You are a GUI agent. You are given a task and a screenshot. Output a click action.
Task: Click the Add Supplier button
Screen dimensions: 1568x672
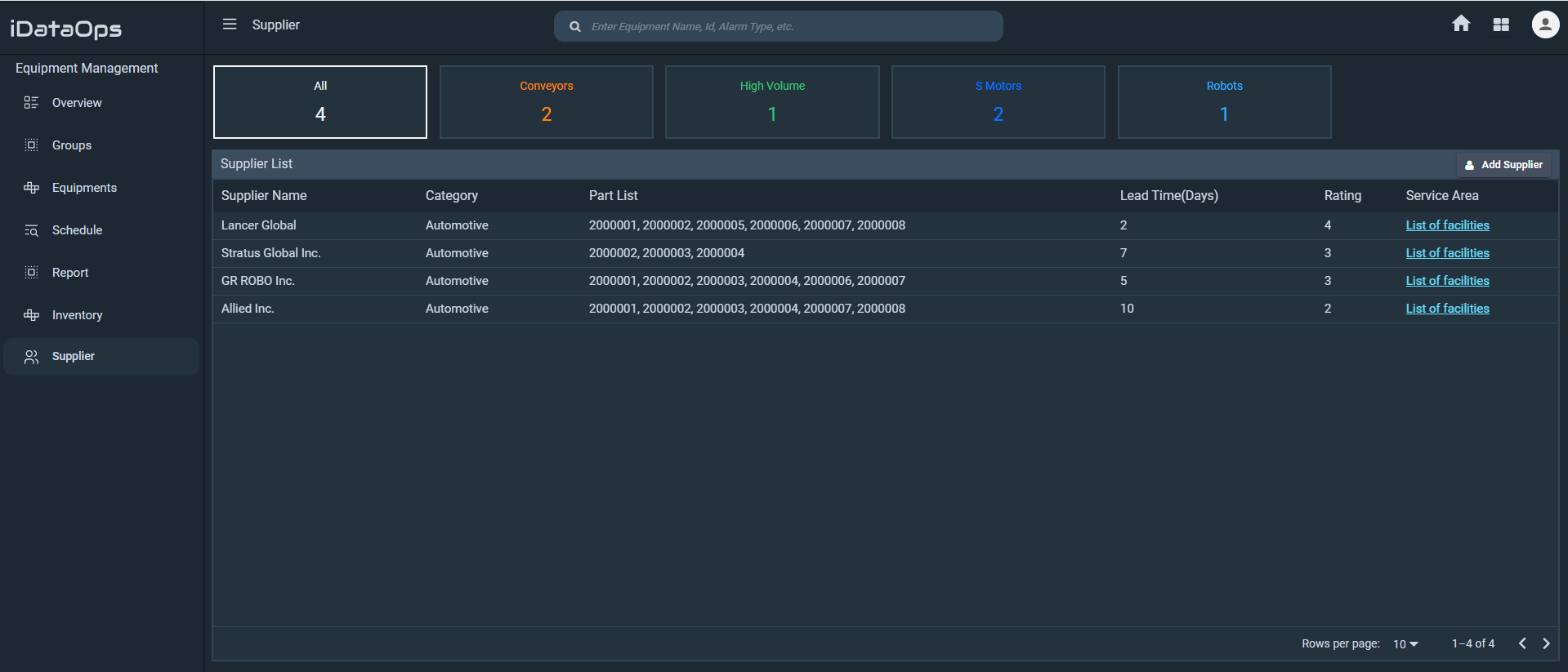(1503, 165)
